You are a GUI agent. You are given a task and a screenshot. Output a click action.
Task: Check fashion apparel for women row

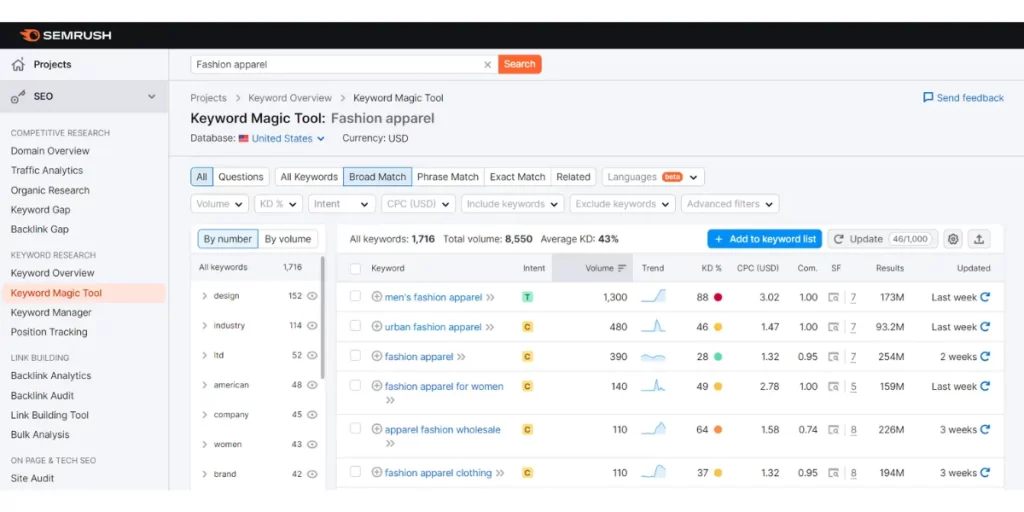(355, 385)
